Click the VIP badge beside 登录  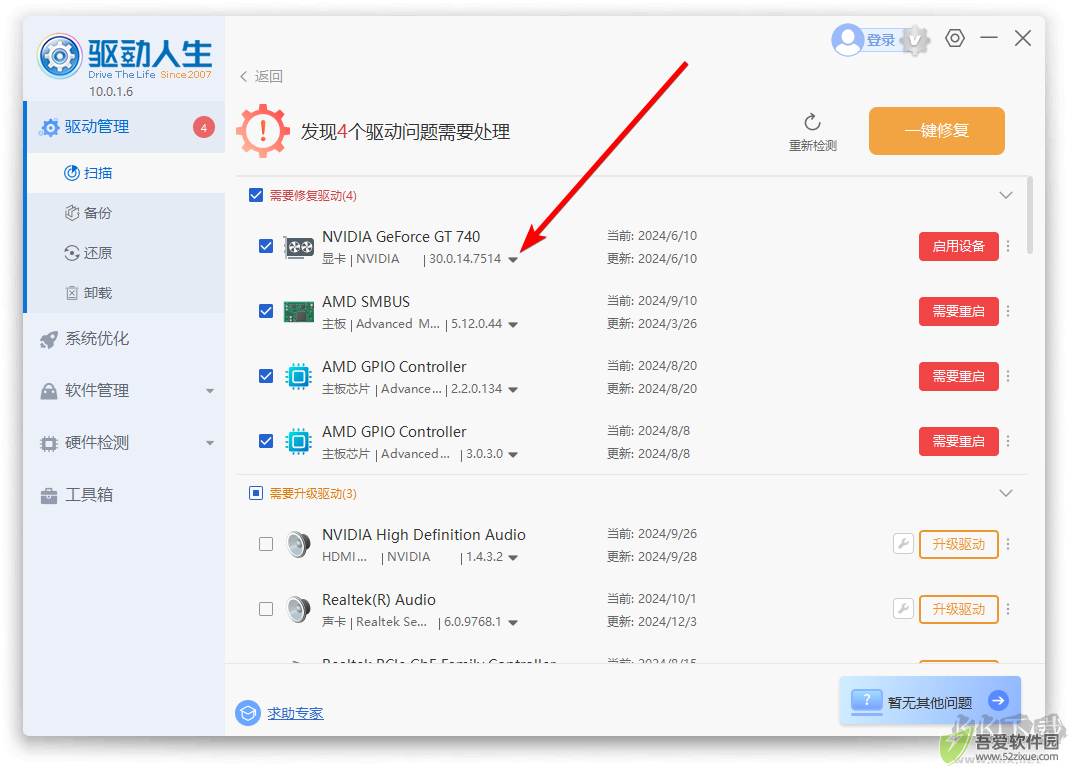[x=915, y=40]
